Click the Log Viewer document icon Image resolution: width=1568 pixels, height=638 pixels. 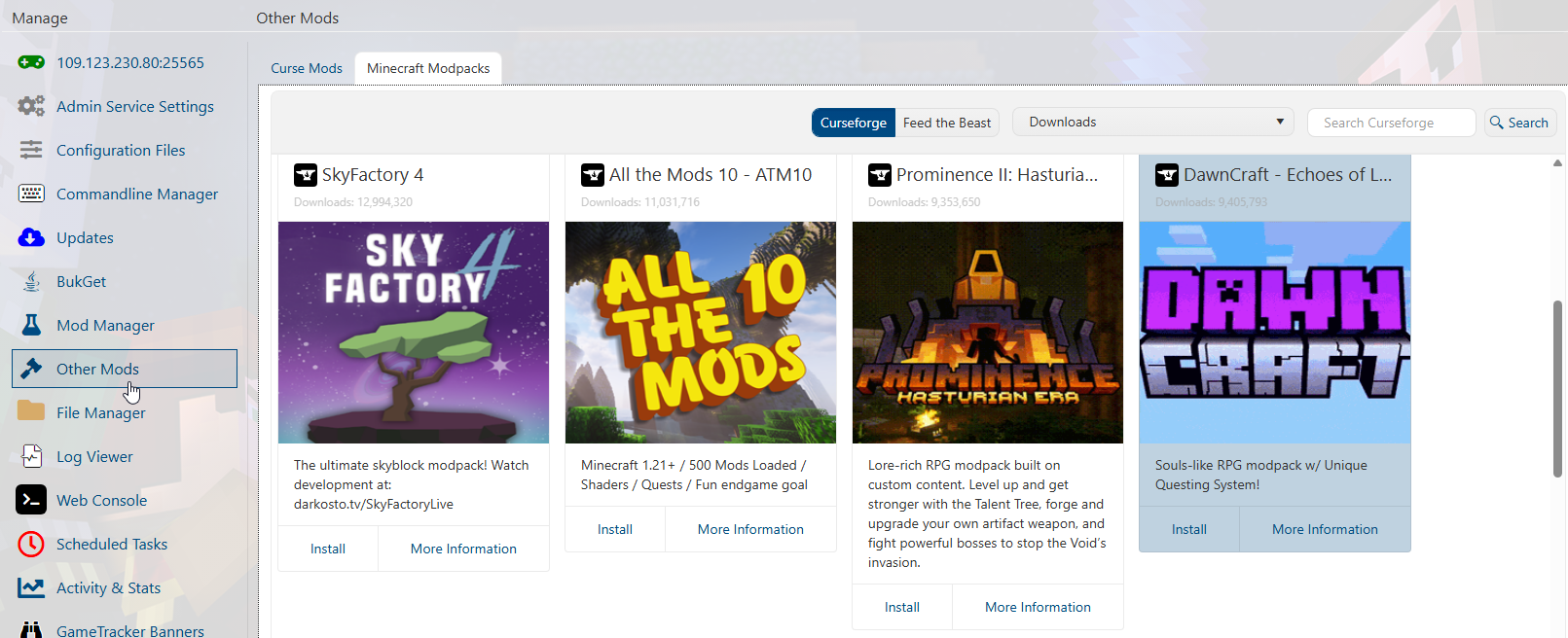coord(31,456)
